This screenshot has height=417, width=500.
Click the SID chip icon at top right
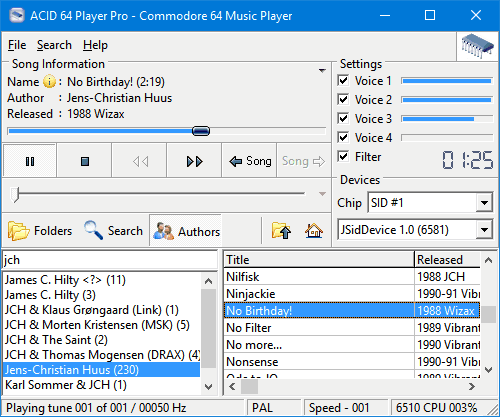pyautogui.click(x=477, y=46)
